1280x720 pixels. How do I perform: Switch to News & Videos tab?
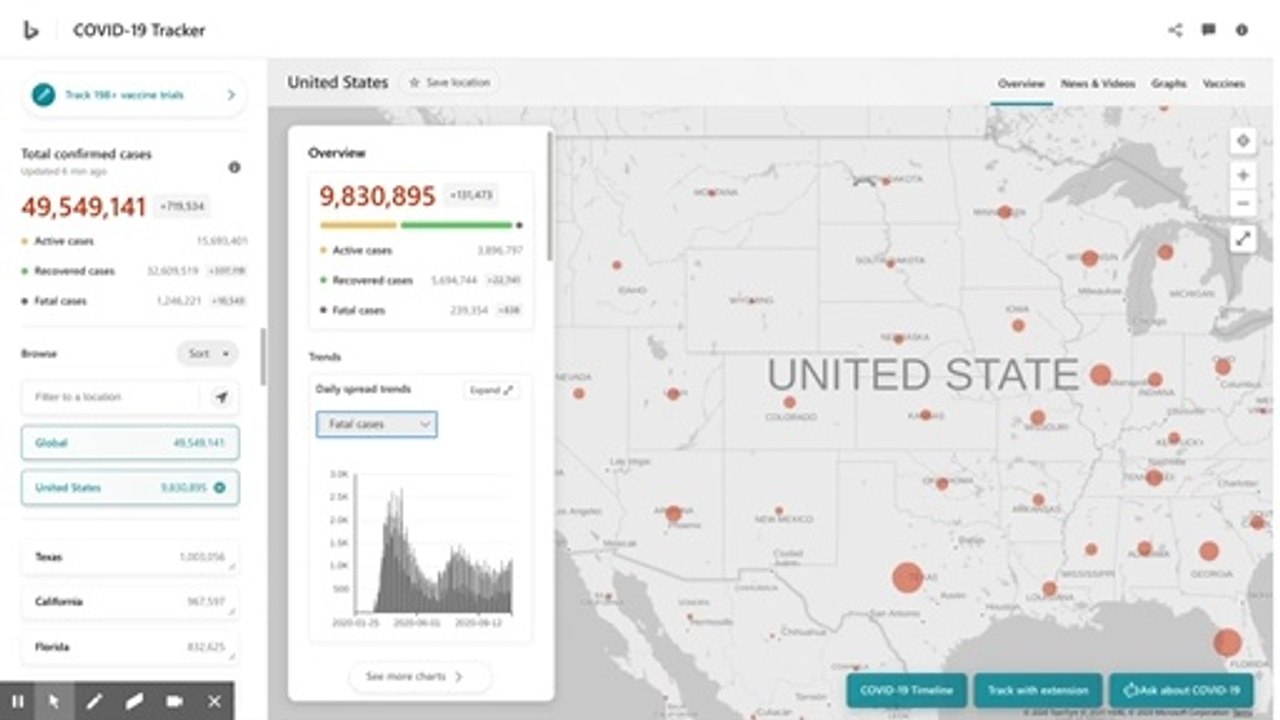(1098, 84)
